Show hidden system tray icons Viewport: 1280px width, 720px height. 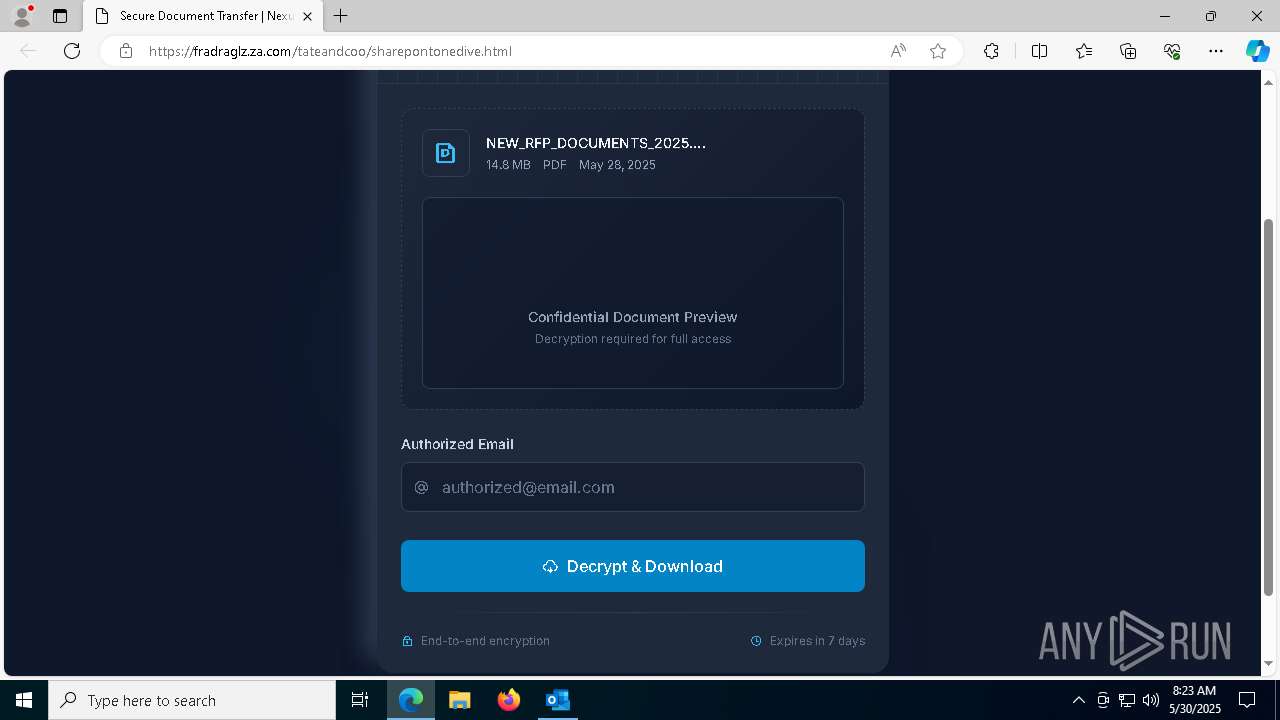(x=1078, y=700)
